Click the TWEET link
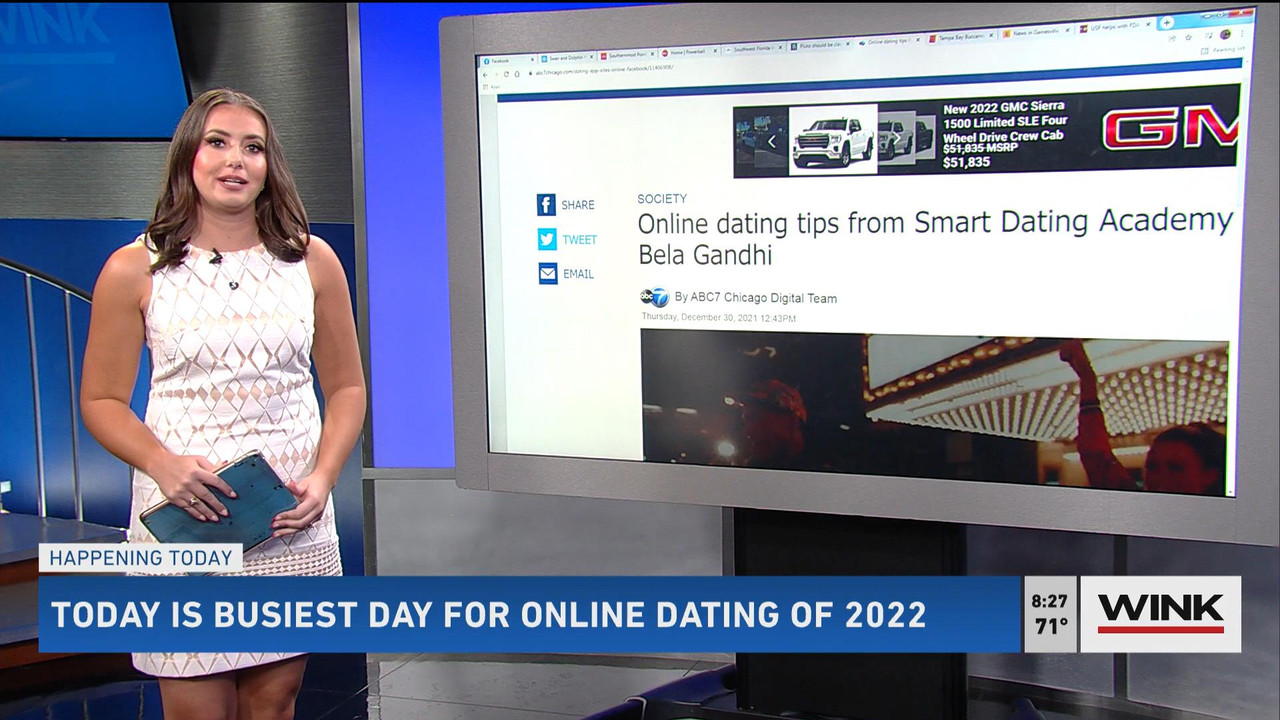 click(579, 240)
